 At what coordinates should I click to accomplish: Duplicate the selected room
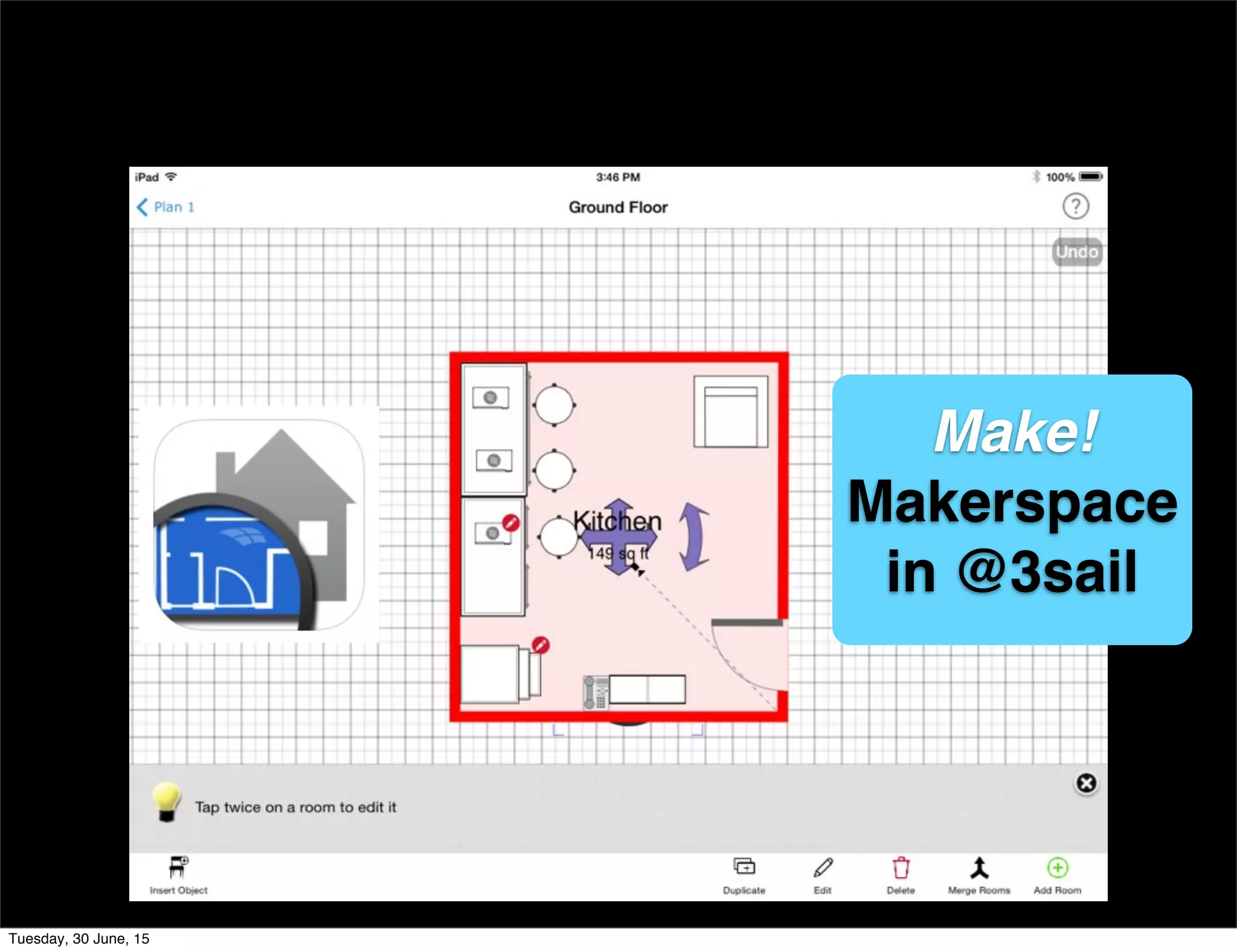744,875
